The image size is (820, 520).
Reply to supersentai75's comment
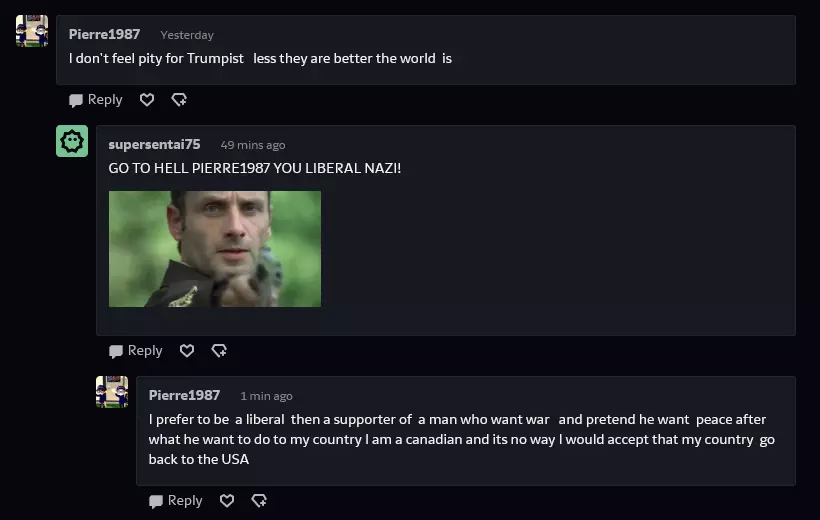(135, 351)
